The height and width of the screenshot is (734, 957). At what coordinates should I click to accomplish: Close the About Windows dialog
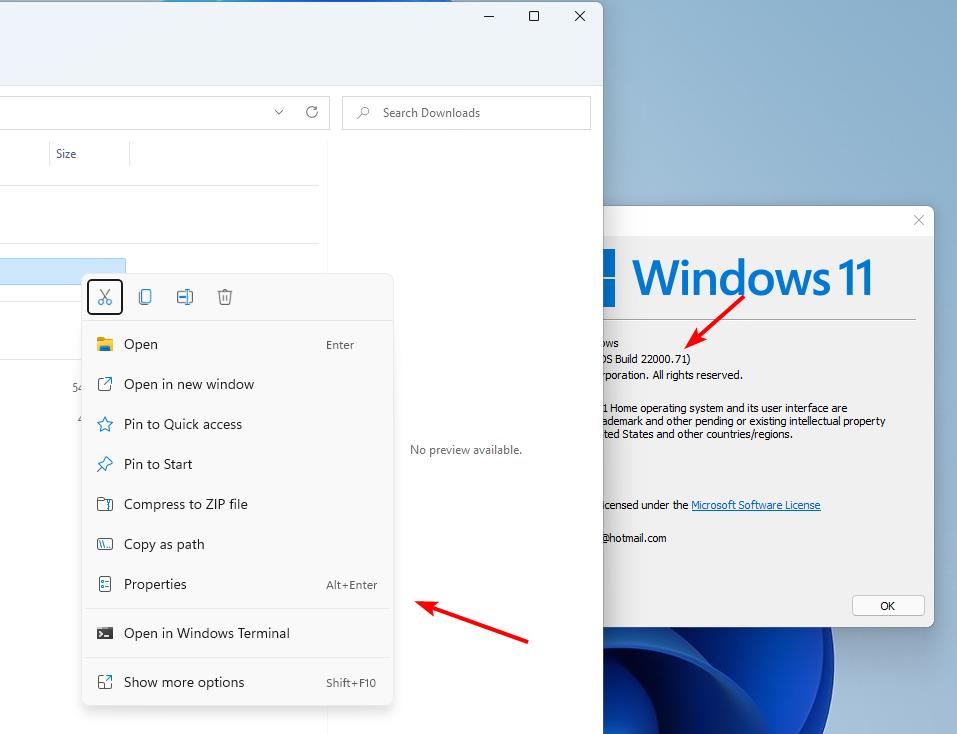tap(919, 220)
